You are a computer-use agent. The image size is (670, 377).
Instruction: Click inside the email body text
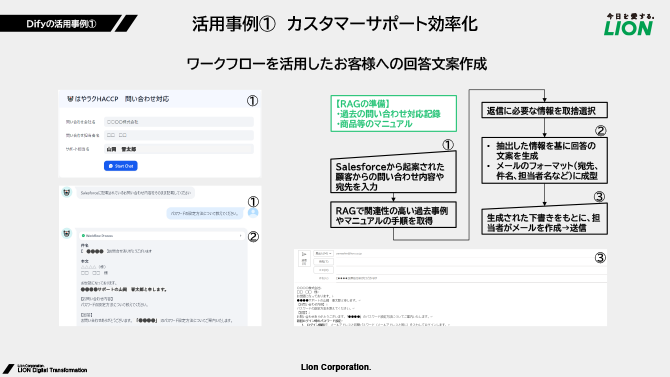450,306
